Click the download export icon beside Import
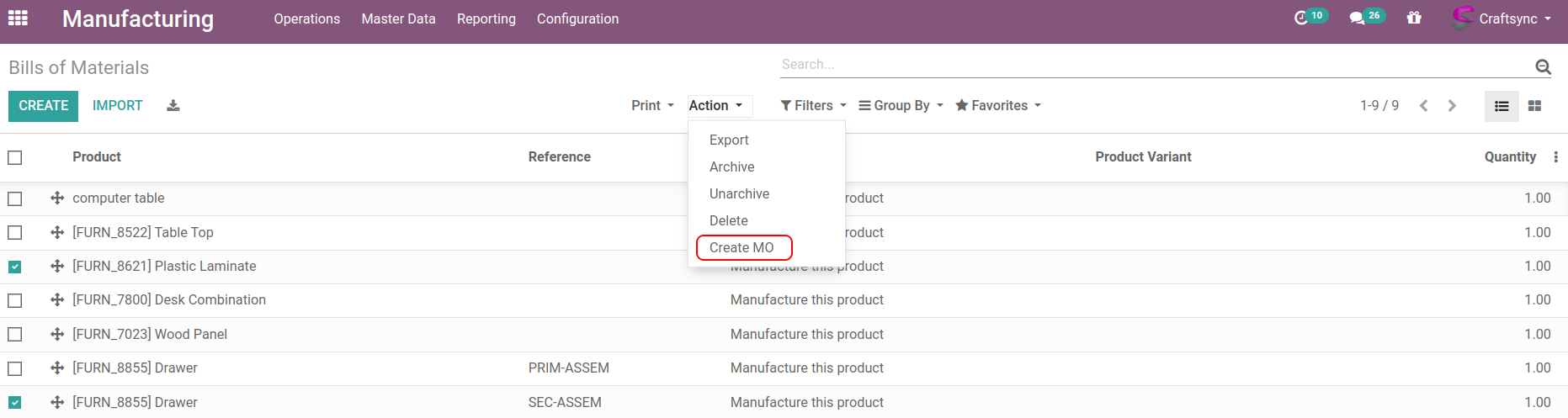This screenshot has height=418, width=1568. (173, 106)
